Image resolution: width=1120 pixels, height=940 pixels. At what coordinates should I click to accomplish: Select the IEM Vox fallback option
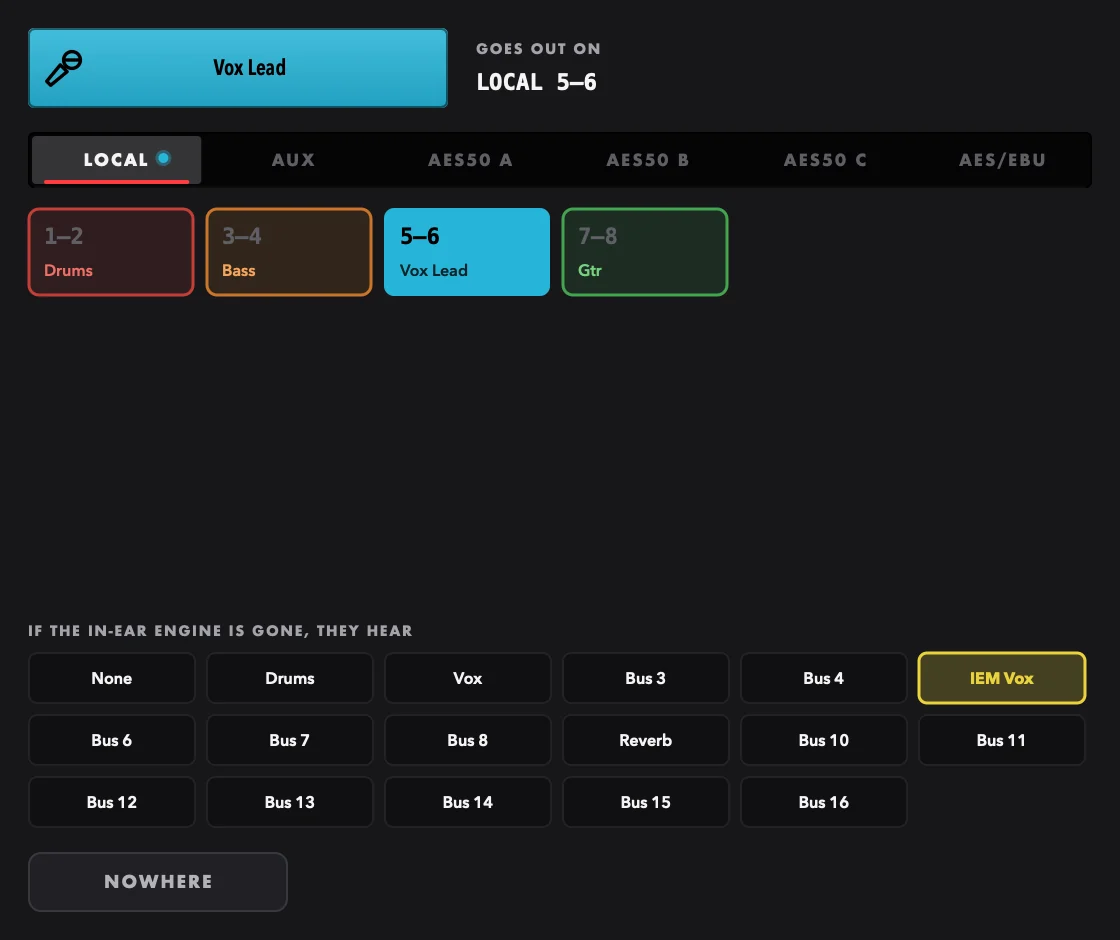[x=1002, y=678]
